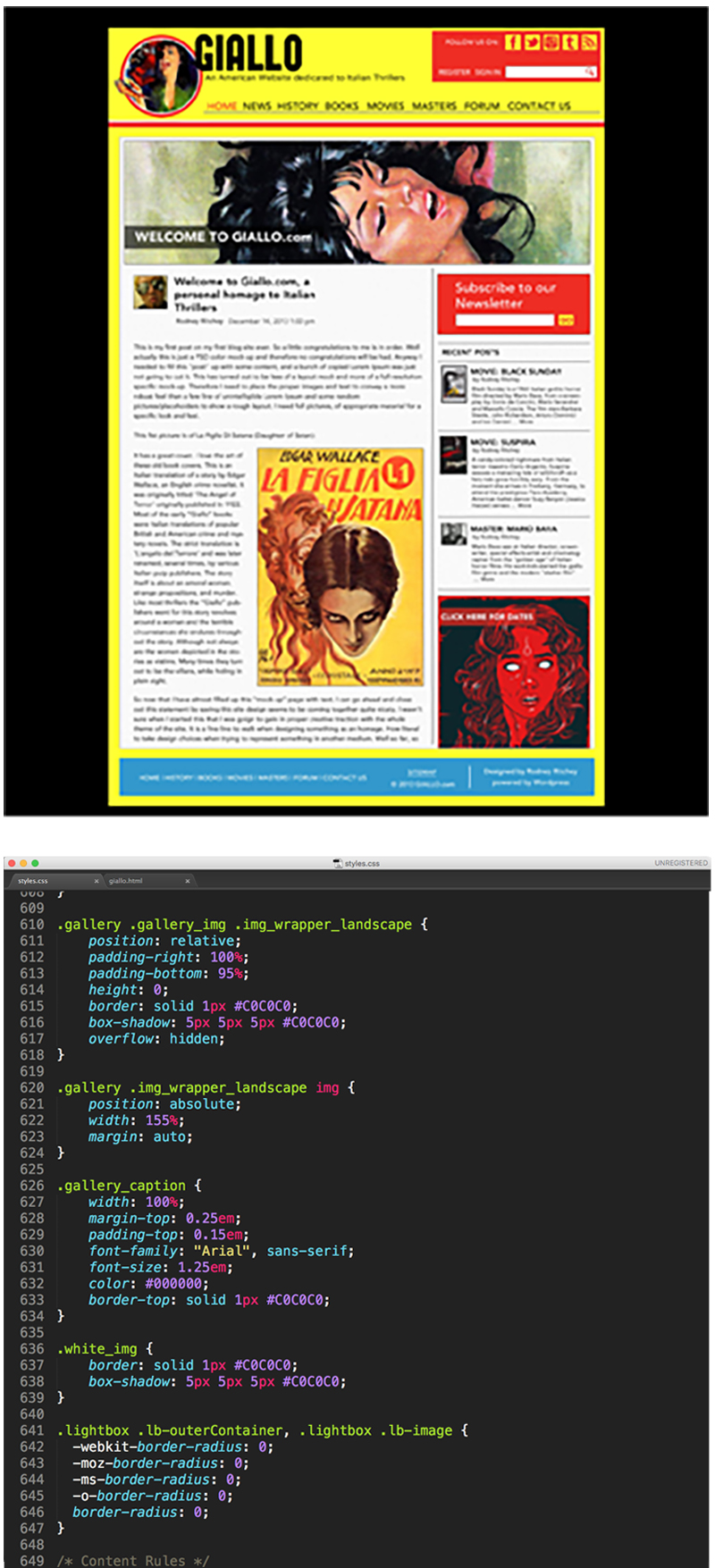Click the Go button beside the newsletter field

(x=566, y=320)
